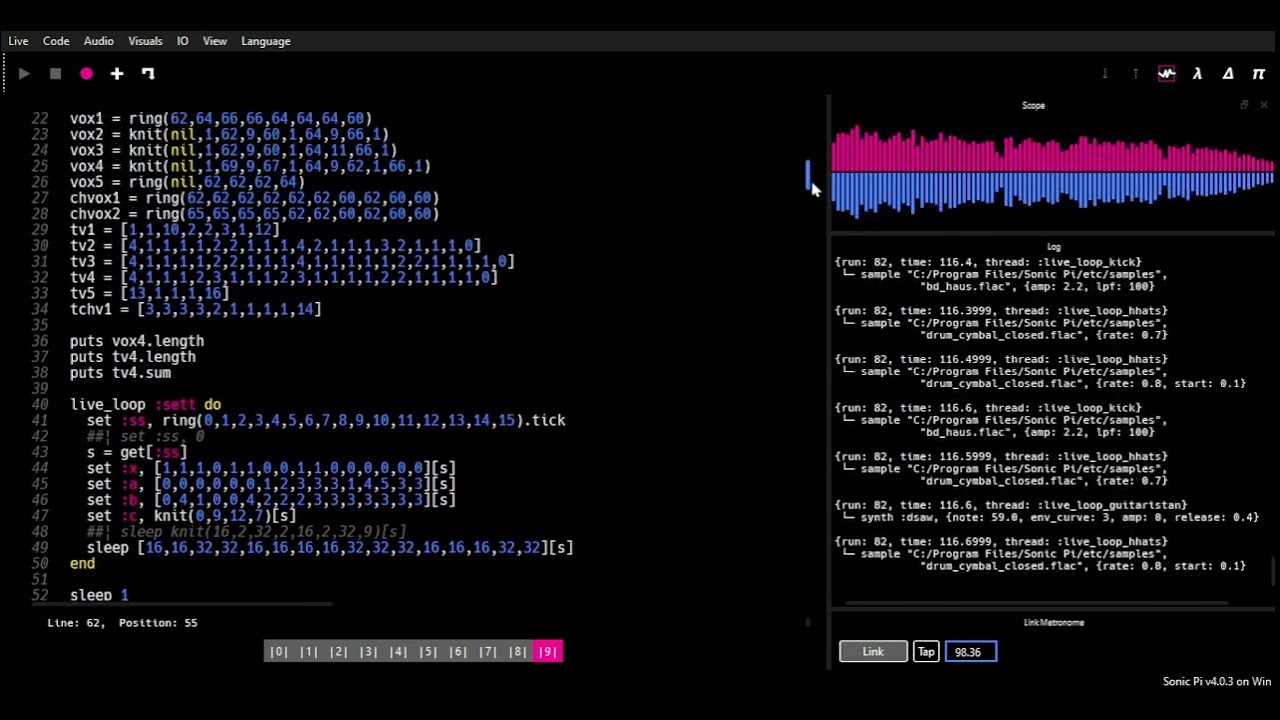Image resolution: width=1280 pixels, height=720 pixels.
Task: Open the Language menu
Action: 266,41
